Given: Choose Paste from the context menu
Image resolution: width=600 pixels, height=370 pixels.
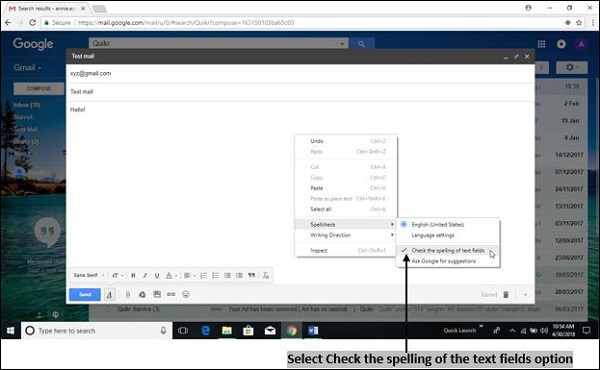Looking at the screenshot, I should point(316,188).
